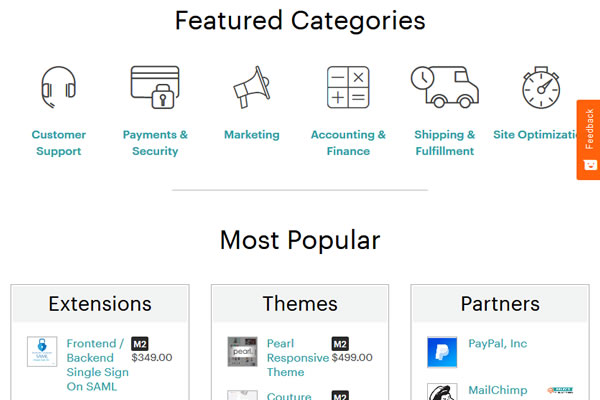This screenshot has width=600, height=400.
Task: Click the Shipping & Fulfillment truck icon
Action: pyautogui.click(x=444, y=88)
